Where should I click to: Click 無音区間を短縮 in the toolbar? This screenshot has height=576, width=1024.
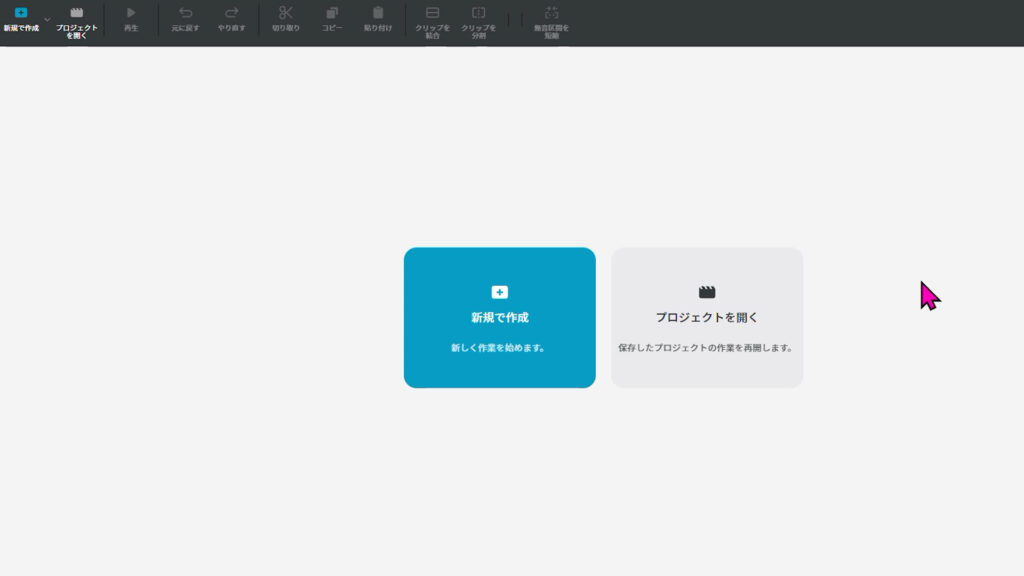coord(551,13)
